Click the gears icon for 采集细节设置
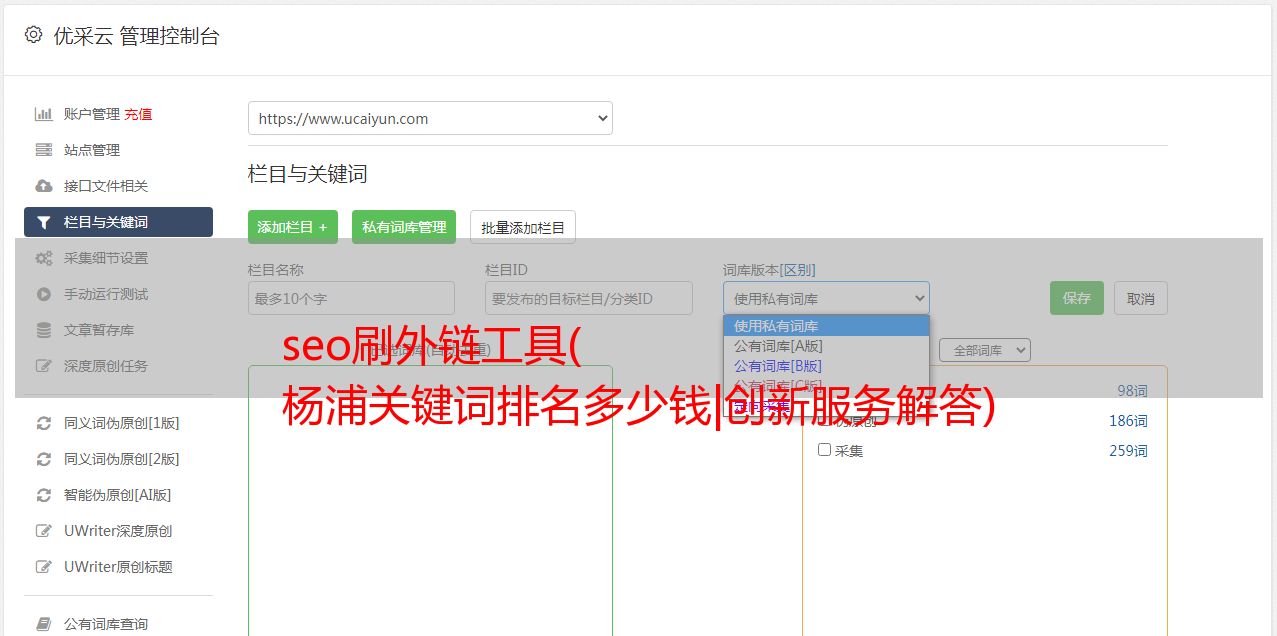The height and width of the screenshot is (636, 1277). point(44,258)
